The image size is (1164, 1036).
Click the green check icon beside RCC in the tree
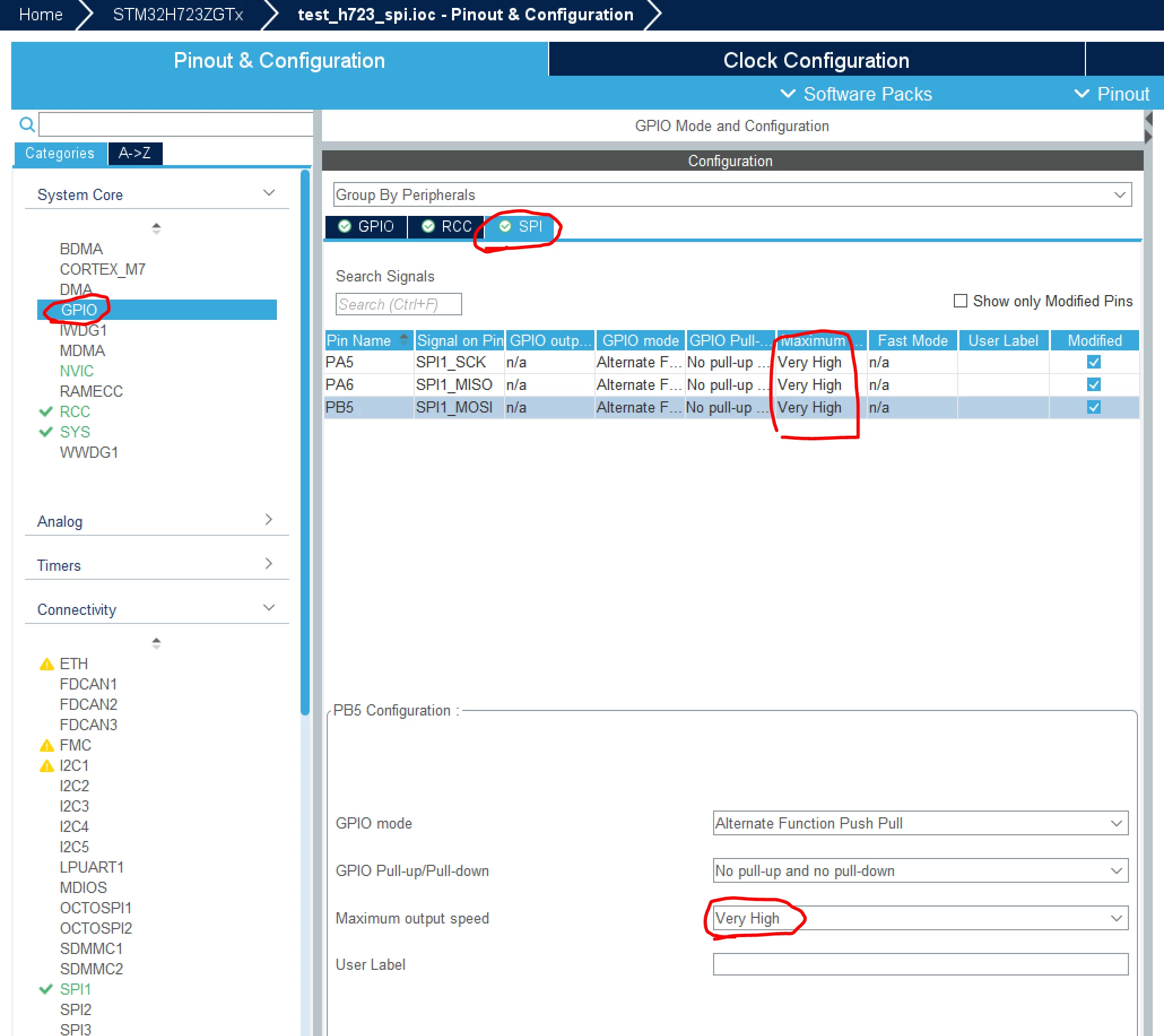[46, 412]
